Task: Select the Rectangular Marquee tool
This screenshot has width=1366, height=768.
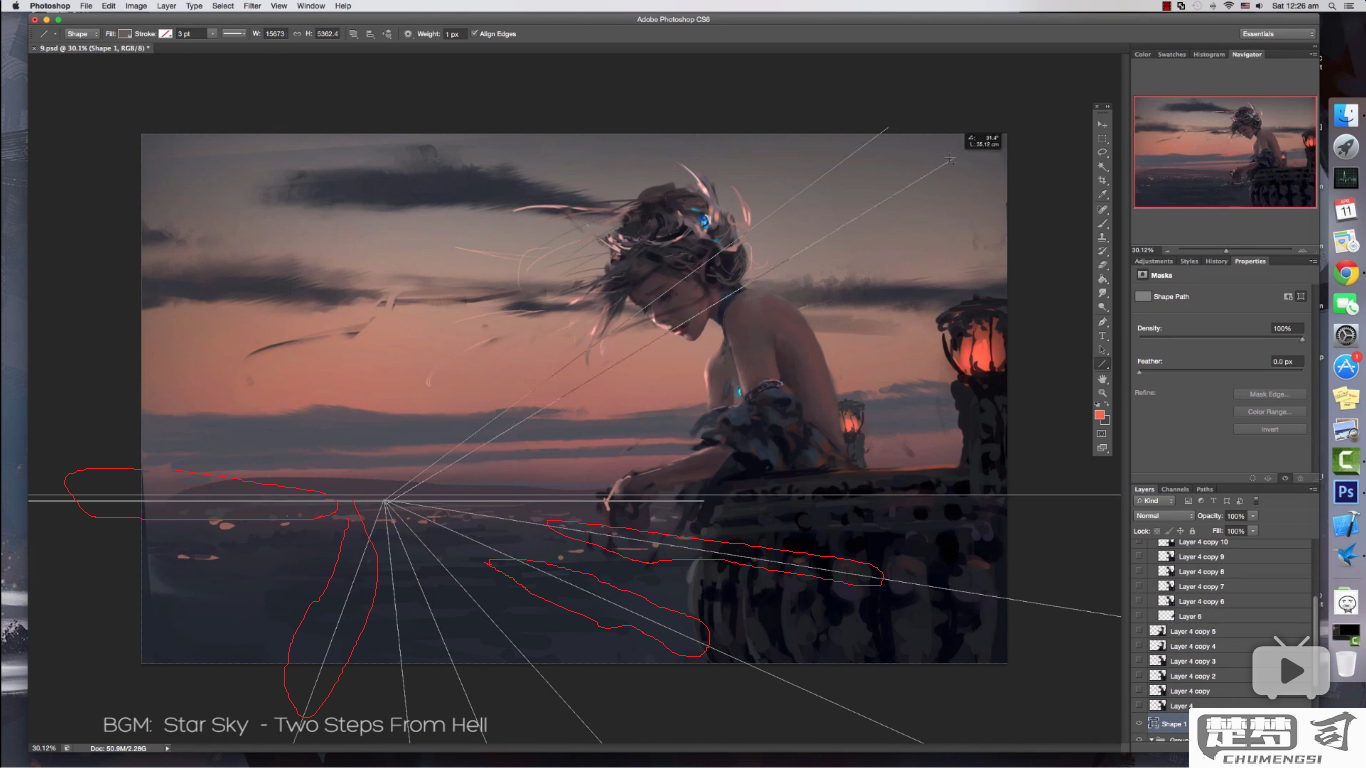Action: tap(1103, 138)
